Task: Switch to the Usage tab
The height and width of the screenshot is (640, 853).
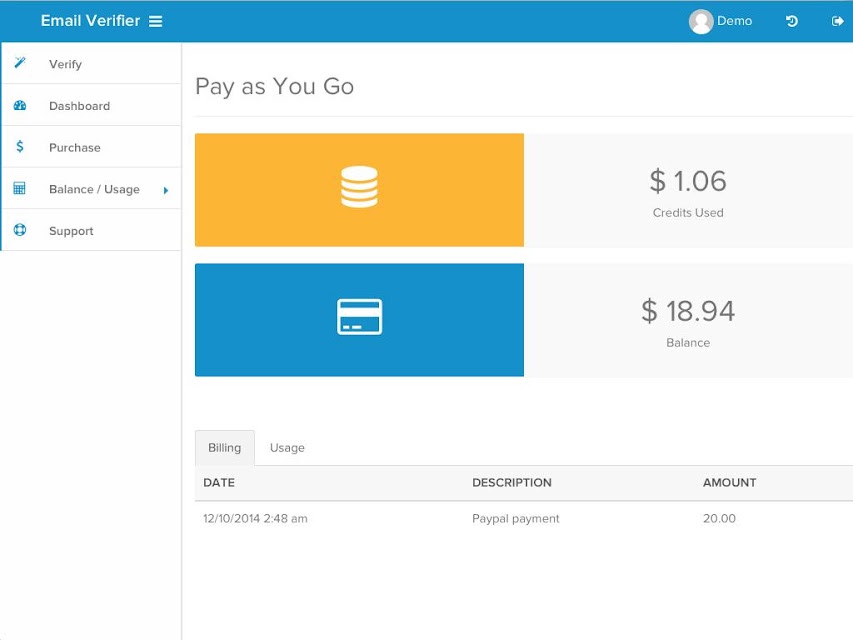Action: tap(287, 448)
